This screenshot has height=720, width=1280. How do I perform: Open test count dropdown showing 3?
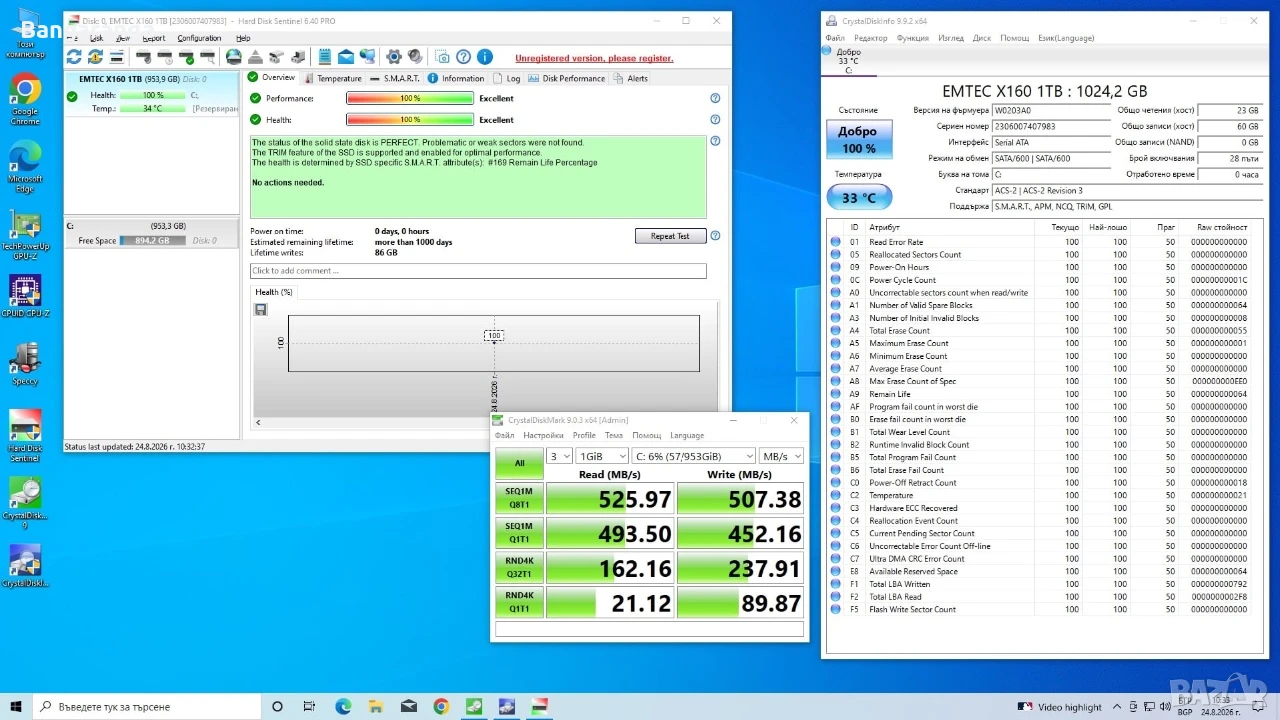[x=559, y=456]
